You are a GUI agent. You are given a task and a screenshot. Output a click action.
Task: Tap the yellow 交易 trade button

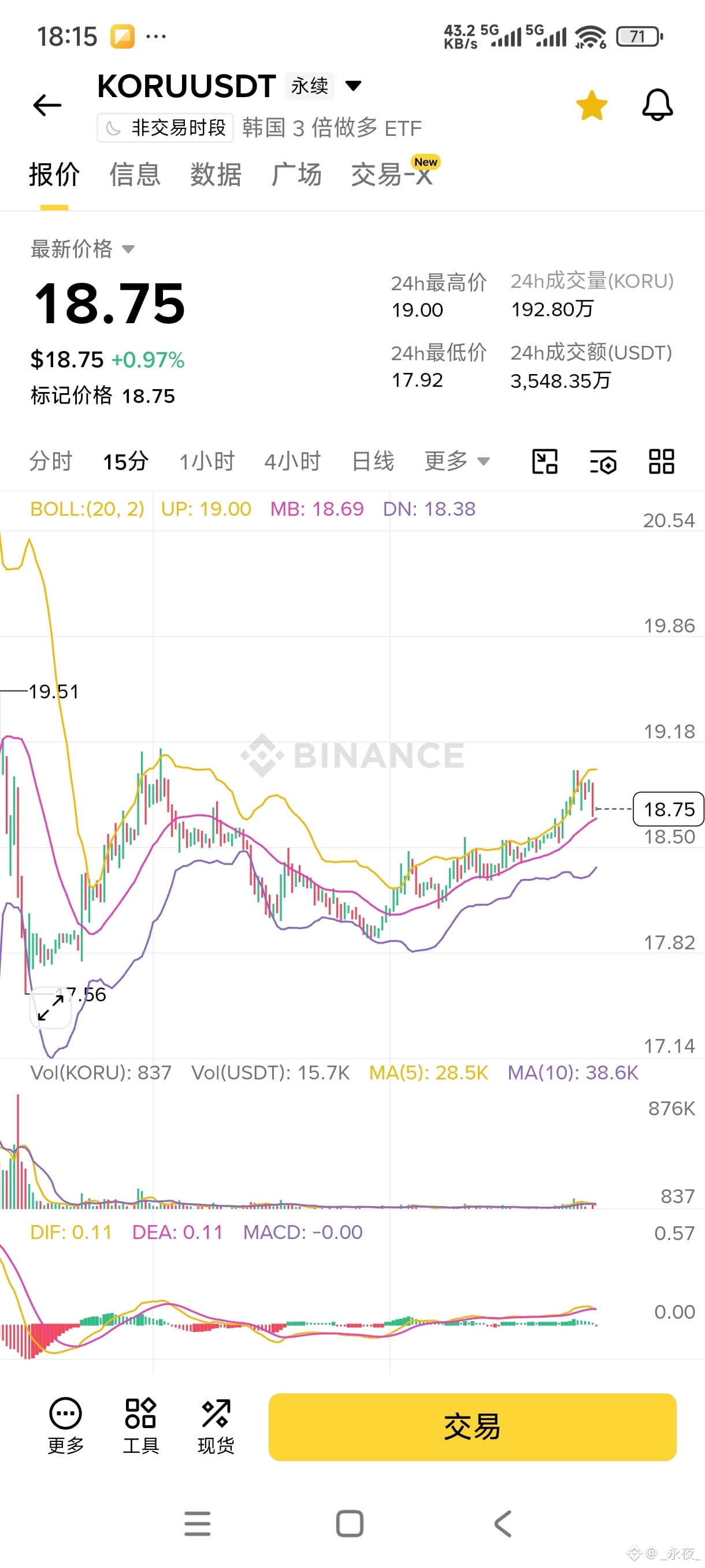472,1427
